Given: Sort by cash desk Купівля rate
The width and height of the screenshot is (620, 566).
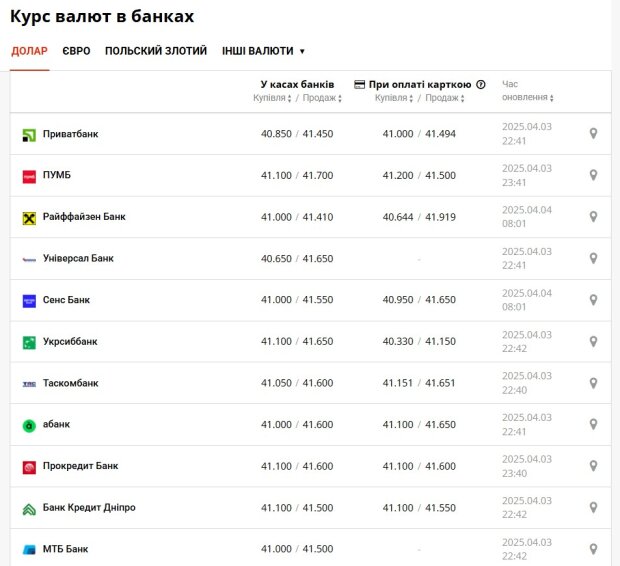Looking at the screenshot, I should [272, 98].
